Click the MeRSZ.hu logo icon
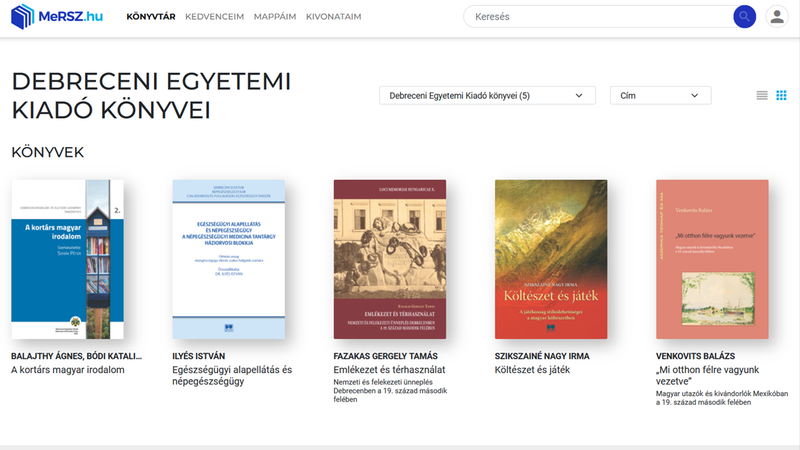This screenshot has width=800, height=450. 23,17
